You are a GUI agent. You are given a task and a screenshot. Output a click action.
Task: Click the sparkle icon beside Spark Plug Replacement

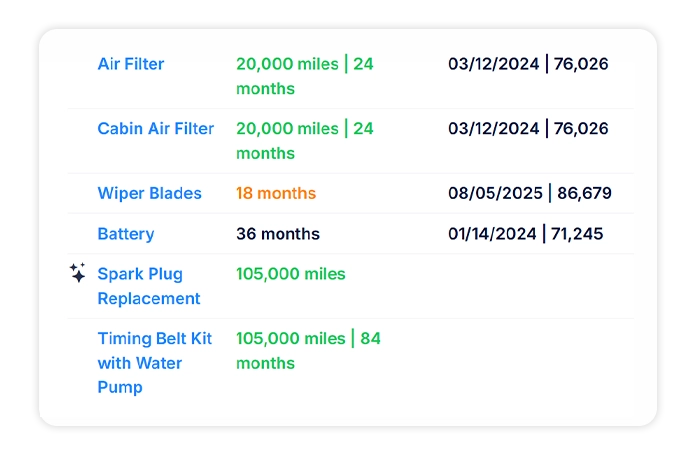click(x=78, y=273)
